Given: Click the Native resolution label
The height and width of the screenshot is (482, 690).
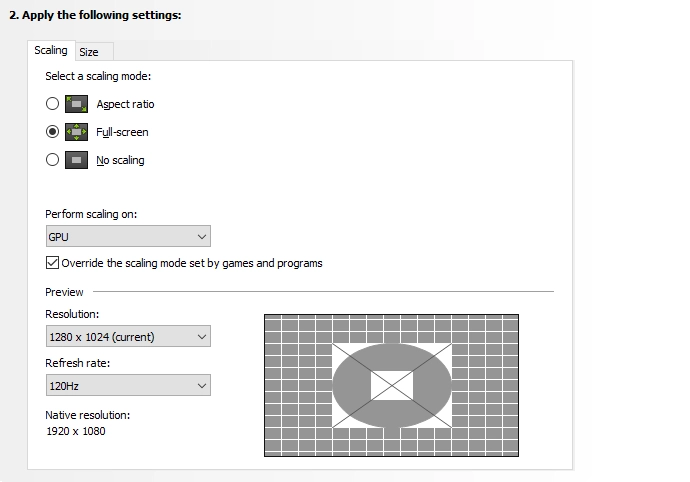Looking at the screenshot, I should pos(88,415).
